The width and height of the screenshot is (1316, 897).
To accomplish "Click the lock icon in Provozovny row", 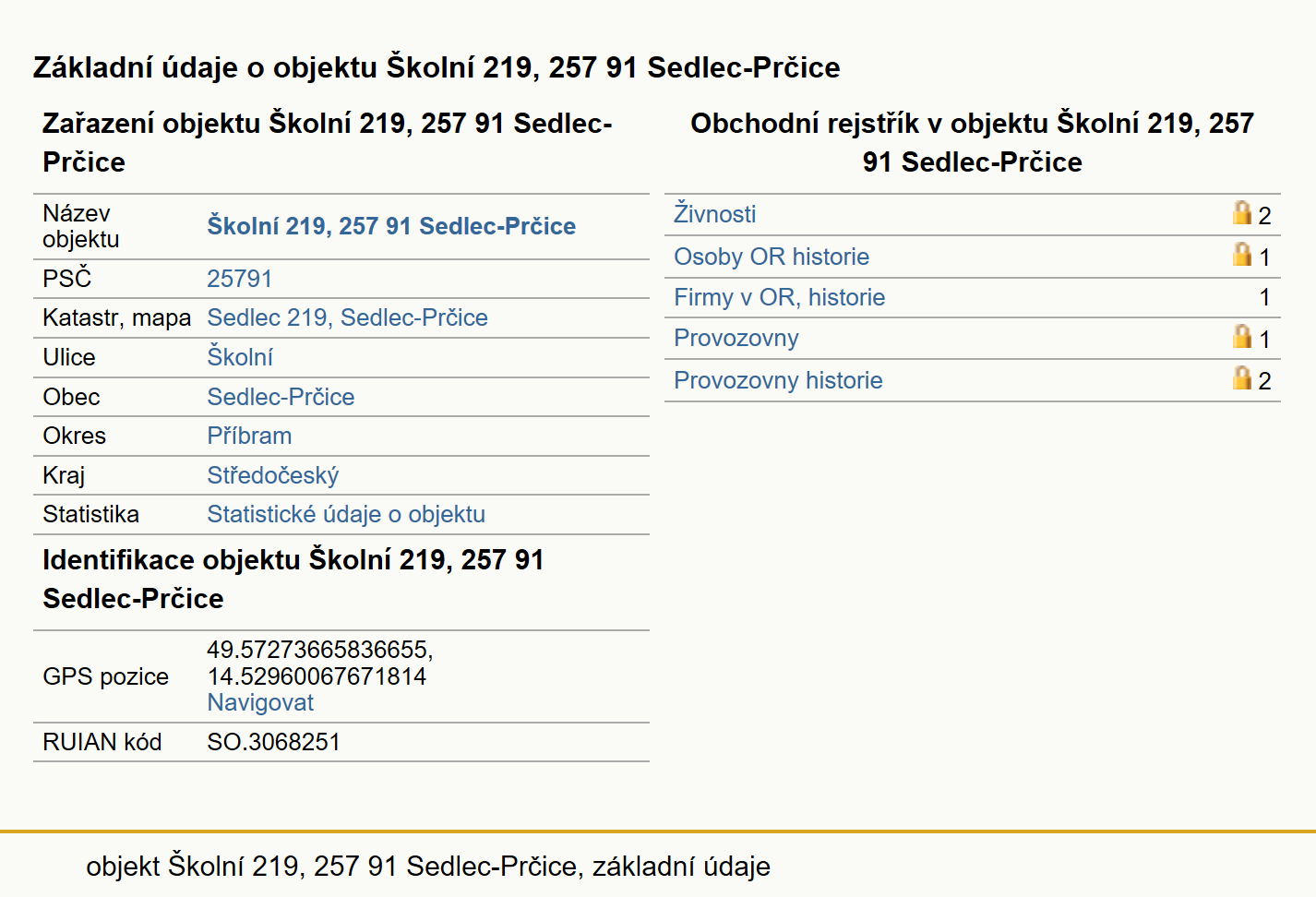I will tap(1241, 337).
